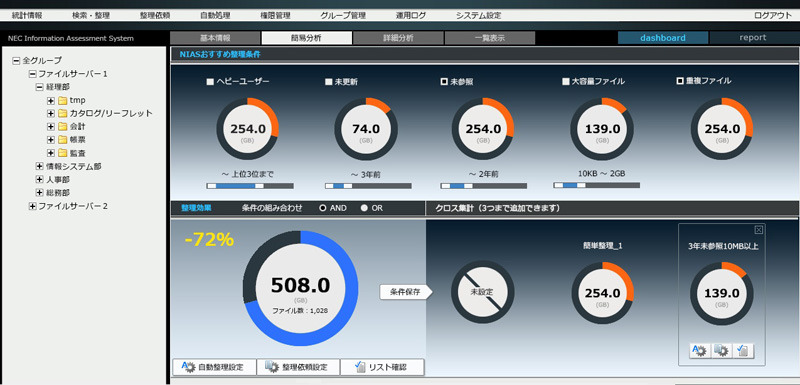This screenshot has width=800, height=385.
Task: Click the NIASおすすめ整理条件 header
Action: pyautogui.click(x=220, y=55)
